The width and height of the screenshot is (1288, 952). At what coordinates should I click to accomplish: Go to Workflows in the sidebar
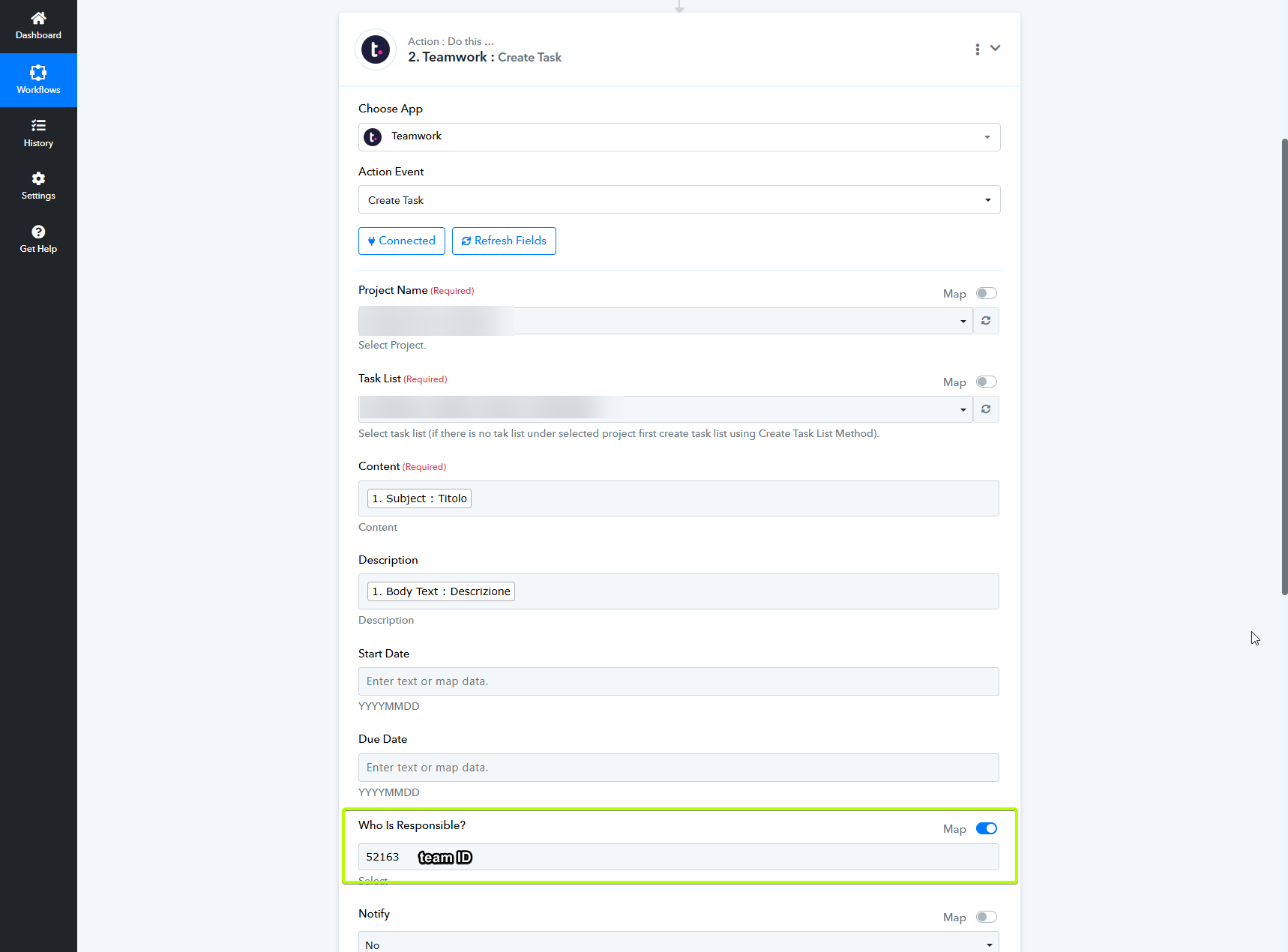pos(38,80)
